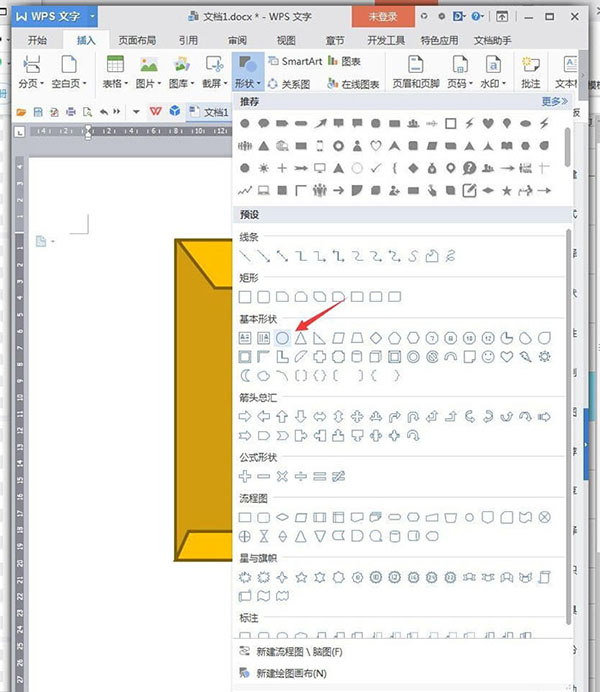600x692 pixels.
Task: Pick the freeform scribble line shape
Action: tap(450, 256)
